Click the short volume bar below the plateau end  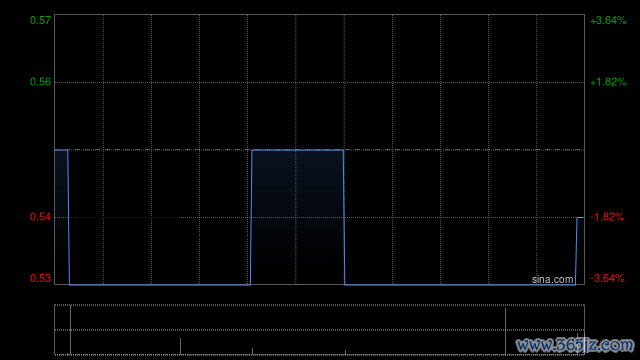pos(345,352)
